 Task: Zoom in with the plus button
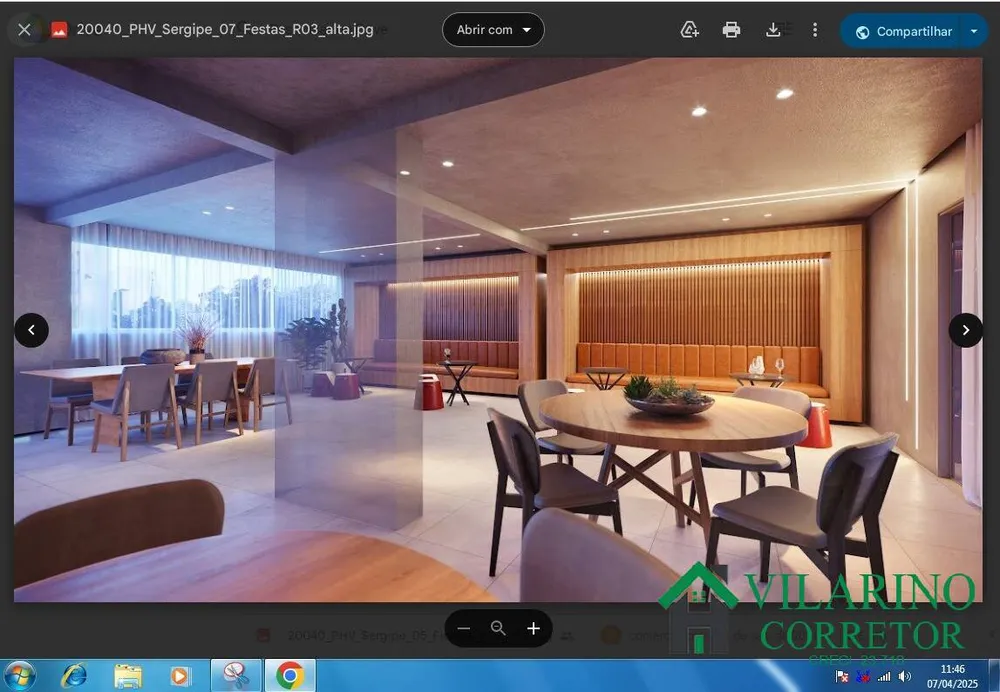(533, 629)
